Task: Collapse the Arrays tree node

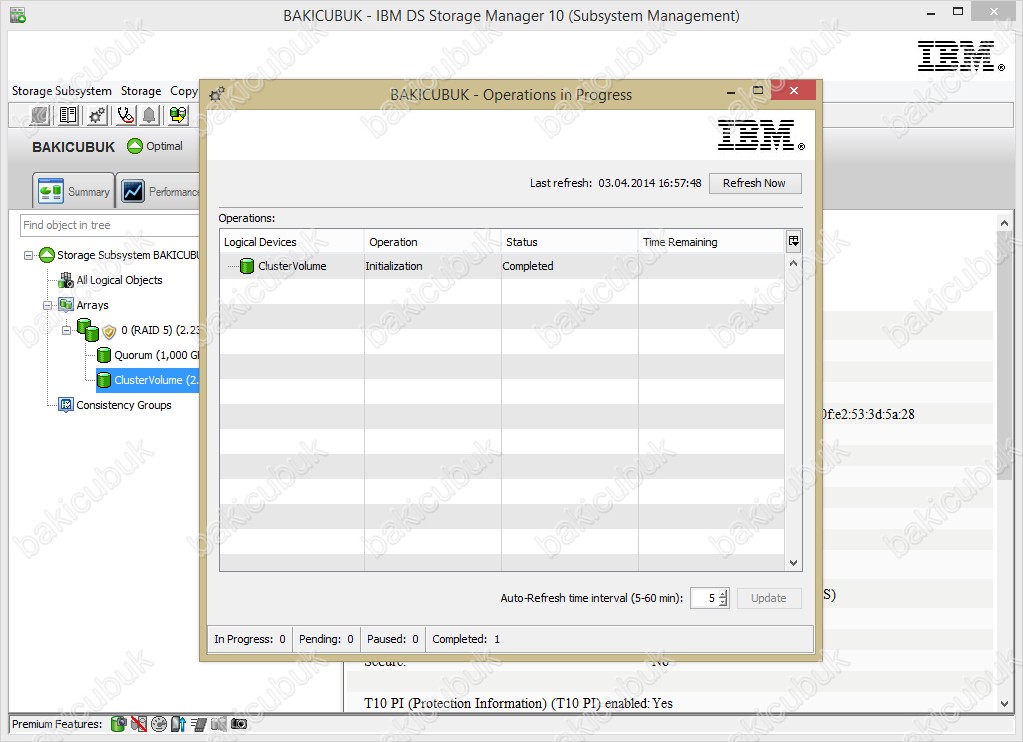Action: coord(47,305)
